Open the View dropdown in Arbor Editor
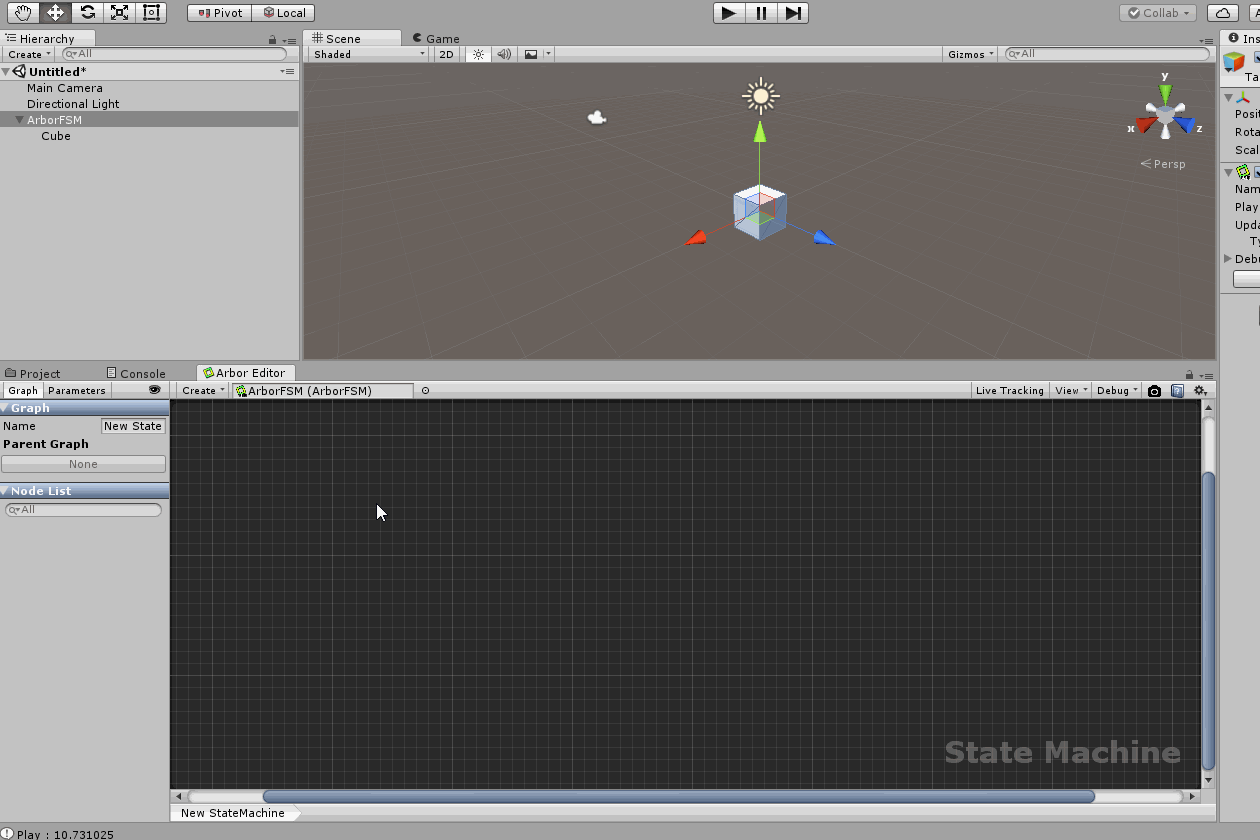 click(1070, 391)
